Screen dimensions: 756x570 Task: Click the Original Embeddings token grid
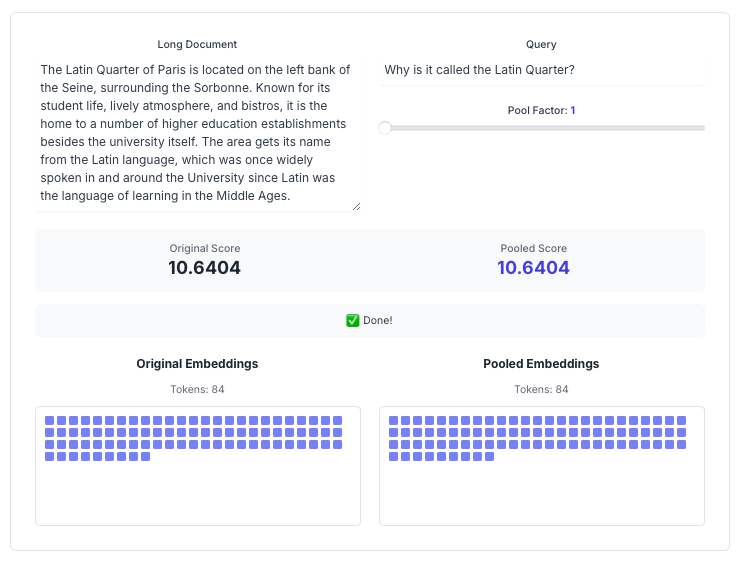(198, 466)
